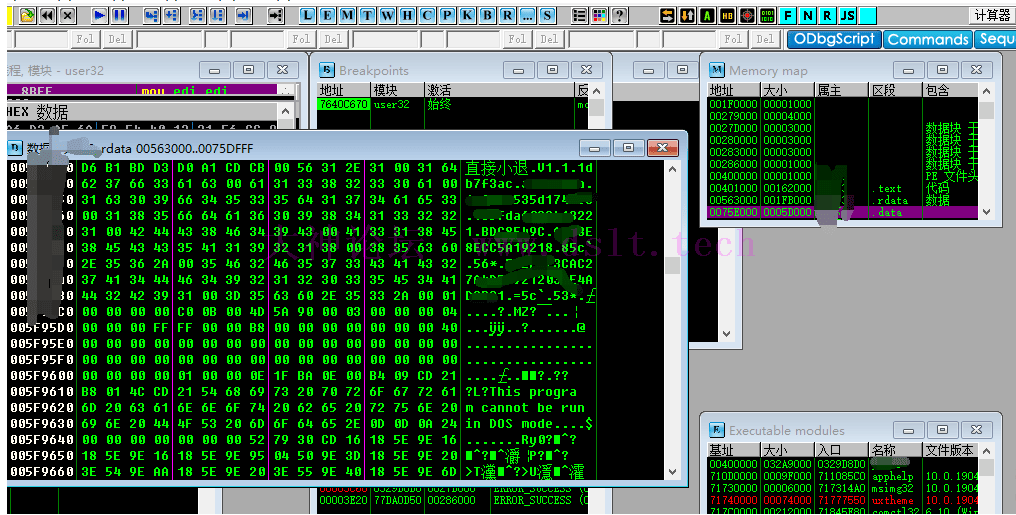Sort Memory map by 区段 column header
1016x515 pixels.
894,90
